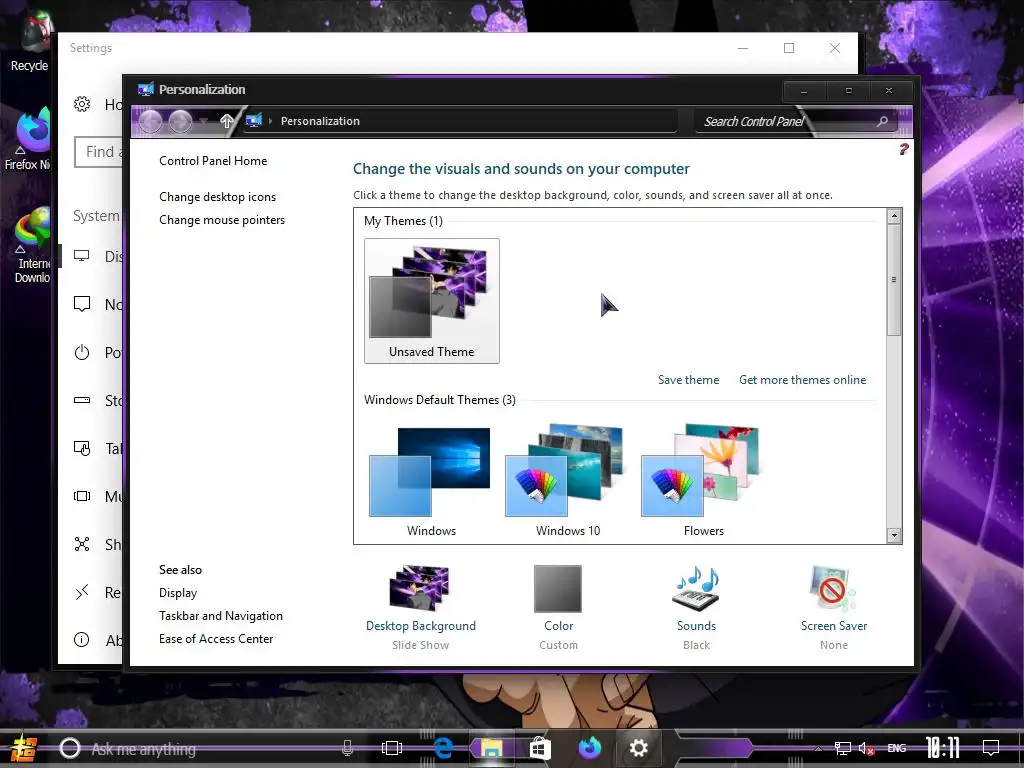Launch Microsoft Edge from the taskbar
Viewport: 1024px width, 768px height.
pyautogui.click(x=443, y=748)
